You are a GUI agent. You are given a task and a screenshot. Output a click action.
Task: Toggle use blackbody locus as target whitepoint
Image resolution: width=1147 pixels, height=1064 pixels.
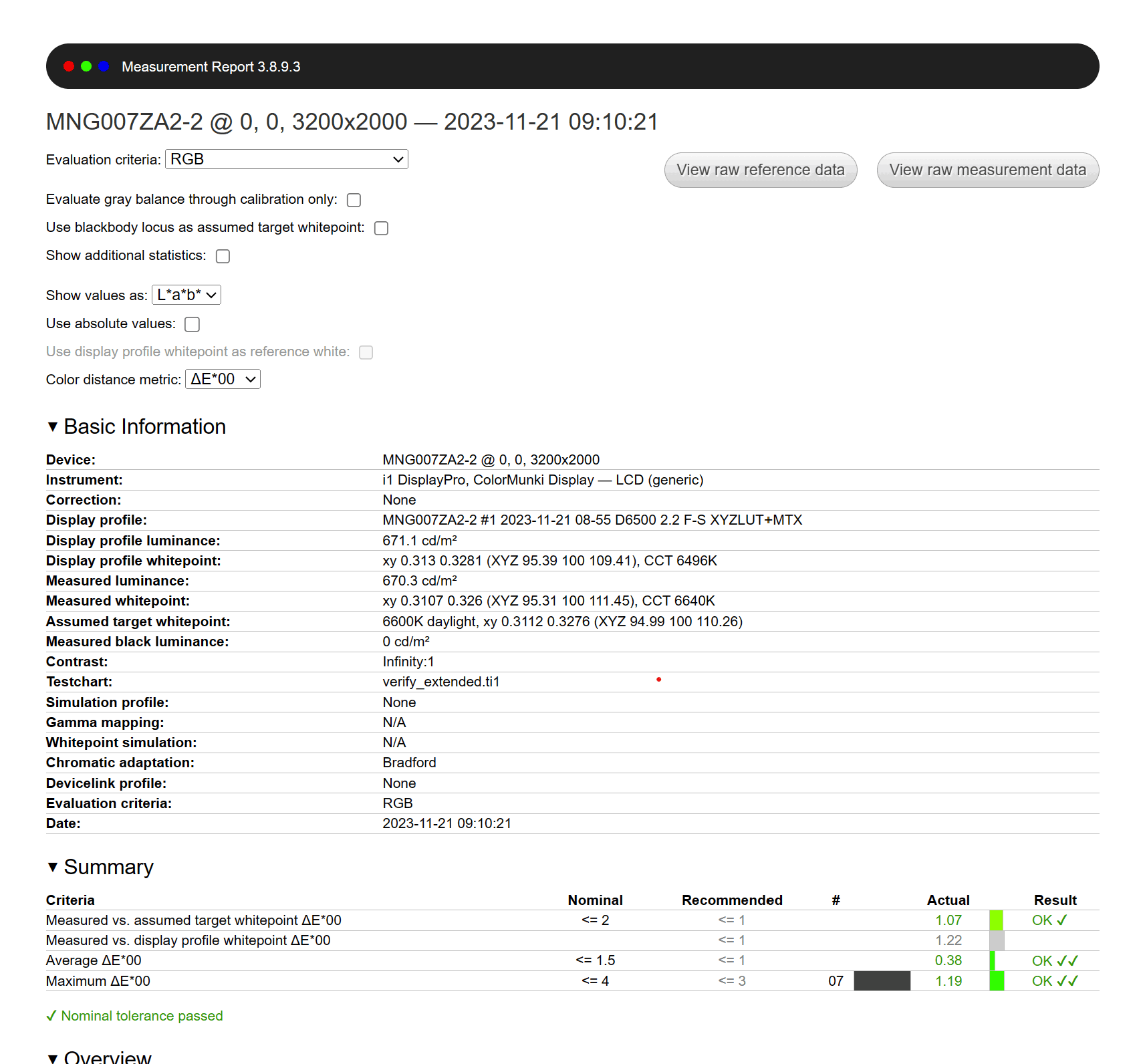coord(382,229)
